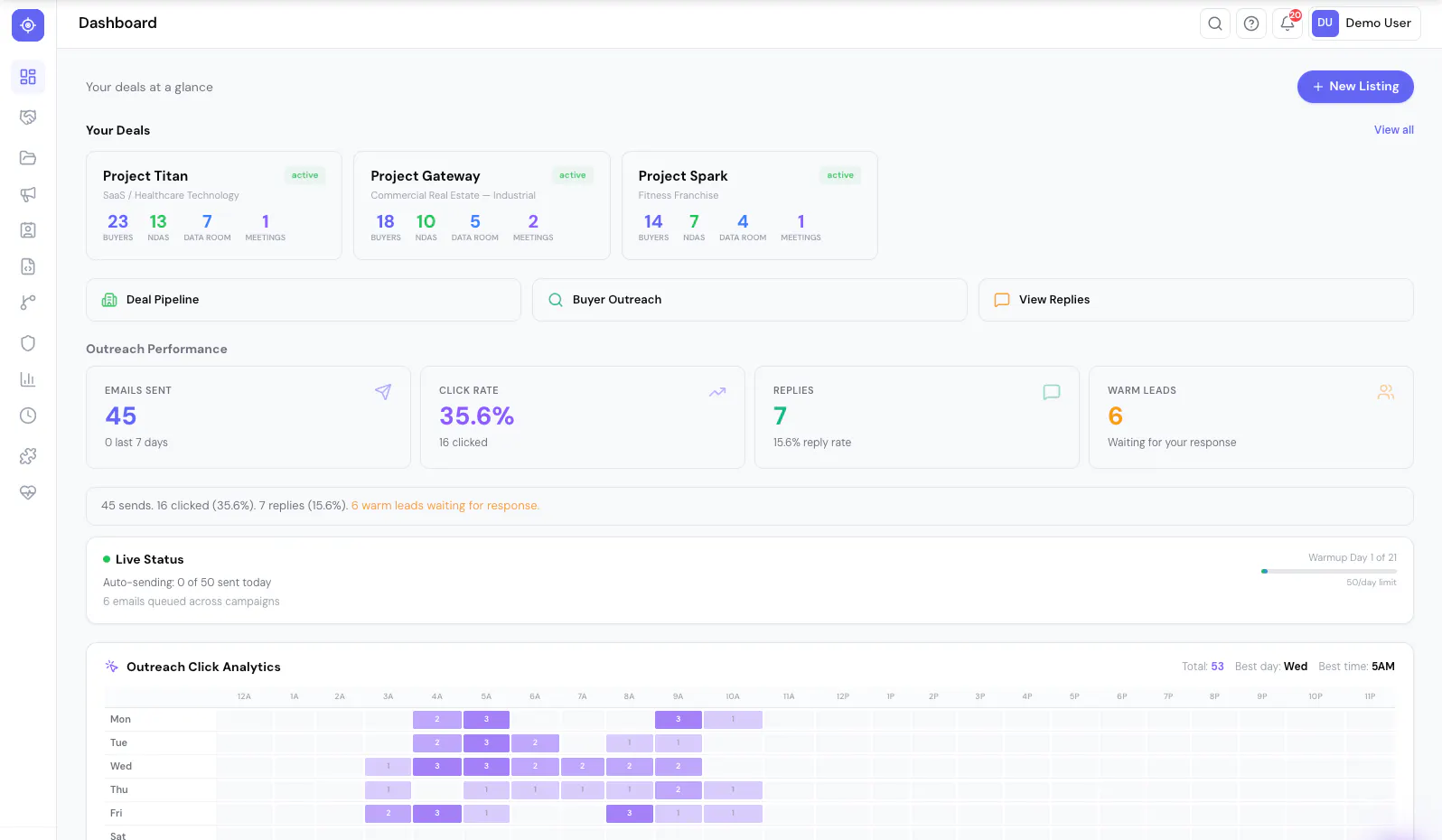Follow the View all deals link
Screen dimensions: 1442x840
tap(1394, 130)
